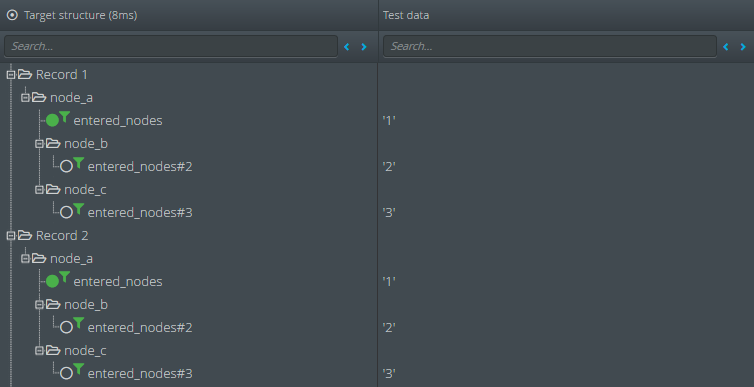Select entered_nodes#2 label in Record 1
The width and height of the screenshot is (754, 387).
140,167
